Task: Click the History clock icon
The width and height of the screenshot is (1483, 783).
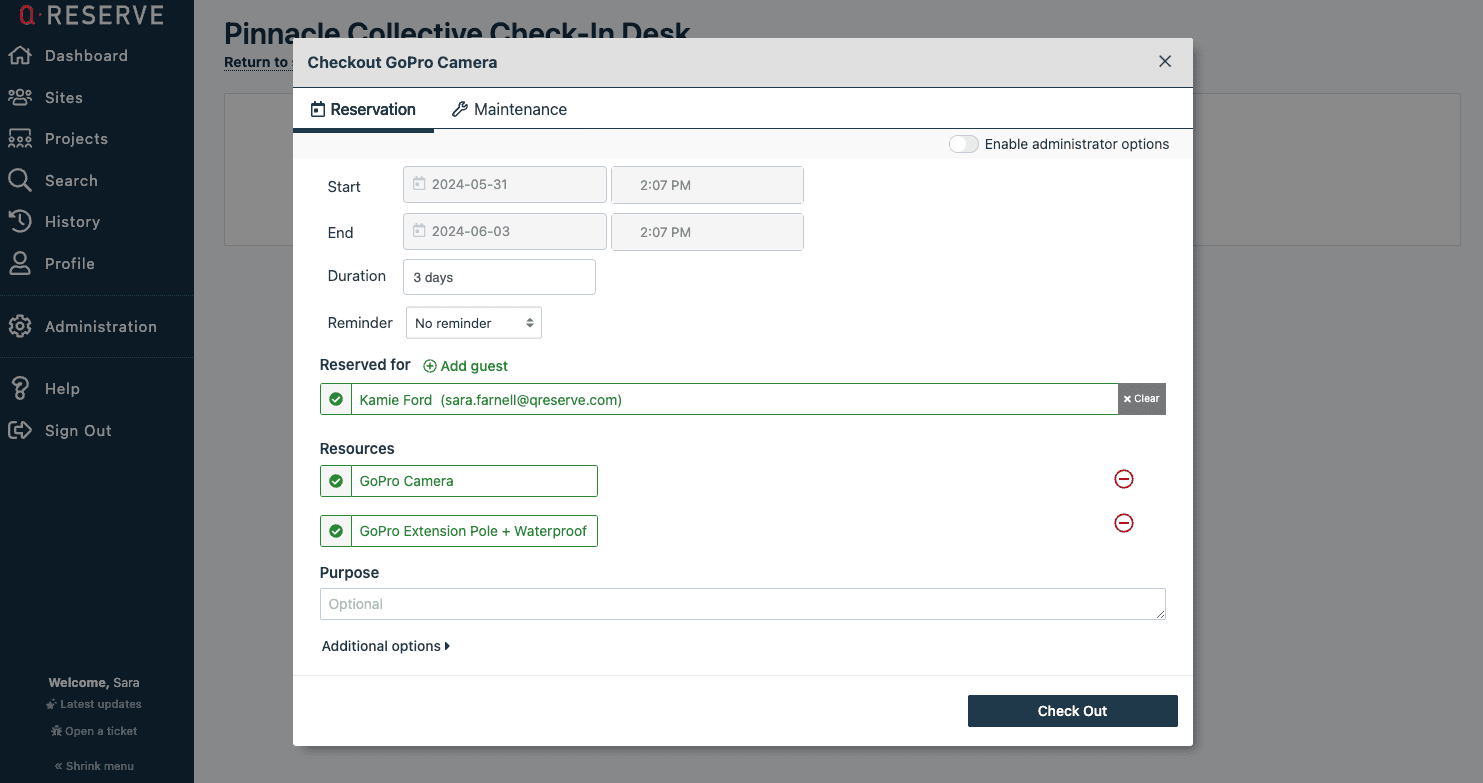Action: [20, 222]
